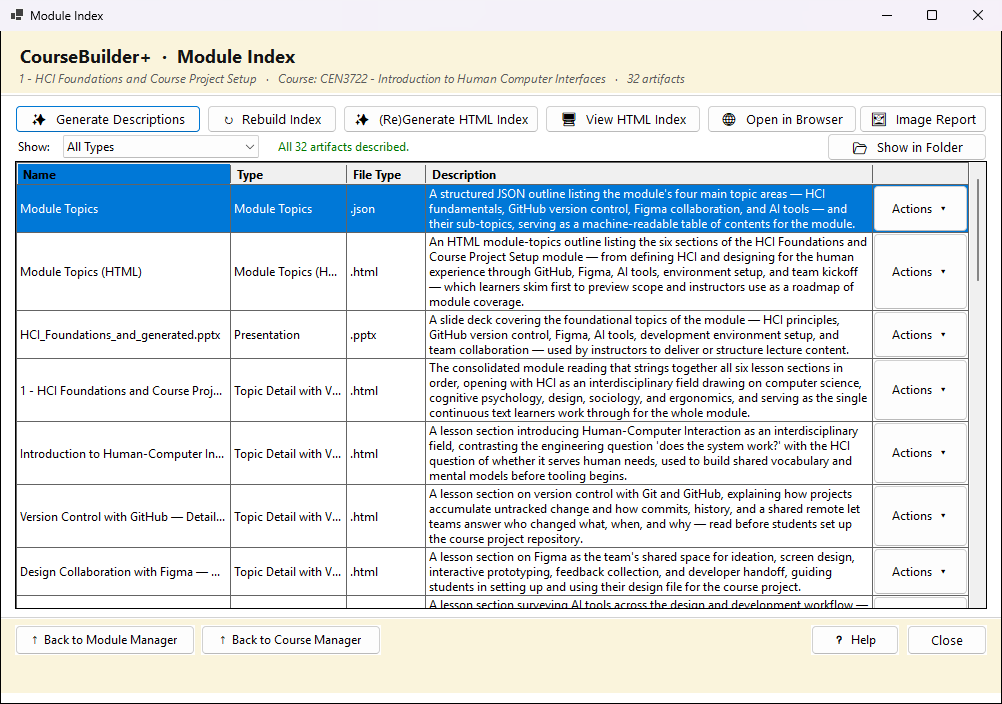Click the 'CourseBuilder+ · Module Index' heading
The image size is (1002, 704).
157,57
